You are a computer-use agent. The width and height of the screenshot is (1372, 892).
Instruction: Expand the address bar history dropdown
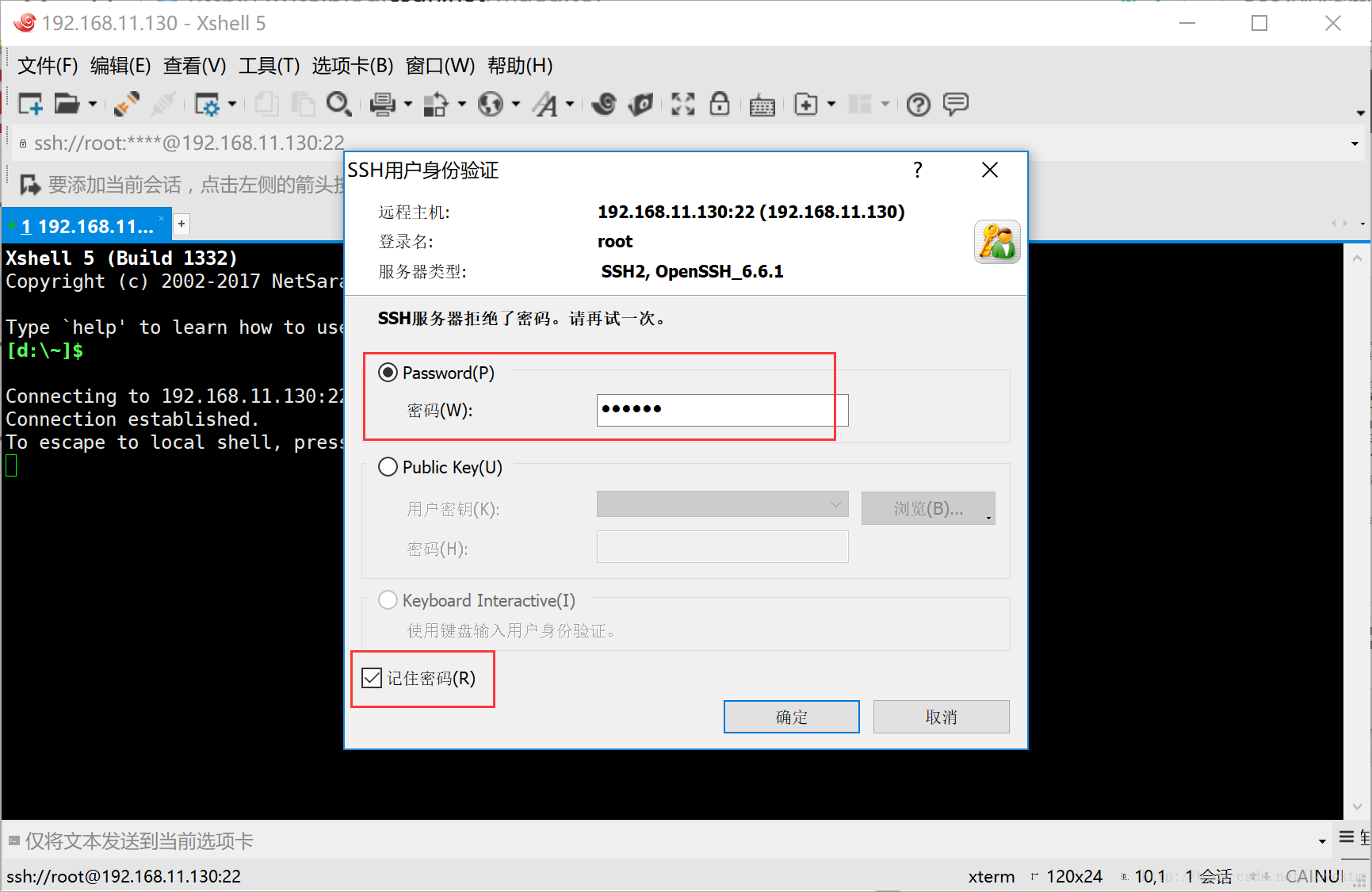(x=1355, y=144)
